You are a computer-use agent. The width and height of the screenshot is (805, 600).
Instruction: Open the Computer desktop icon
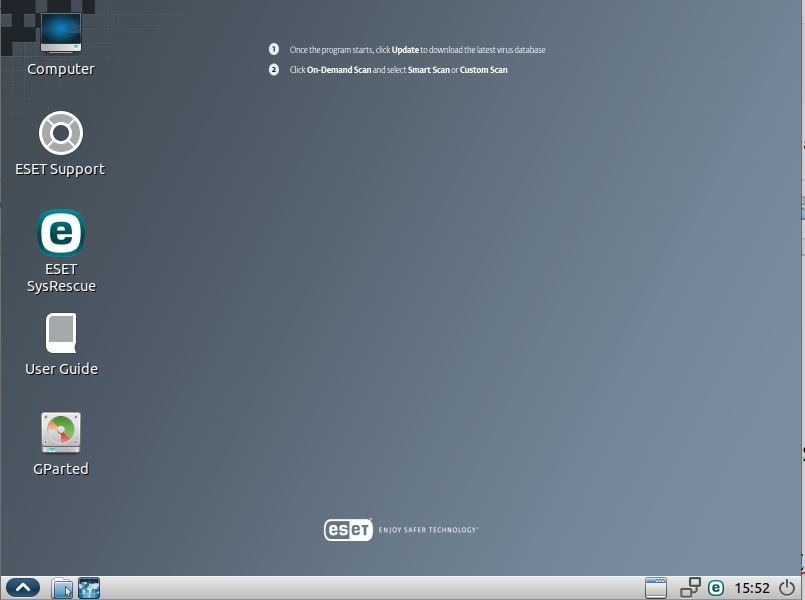[x=61, y=32]
